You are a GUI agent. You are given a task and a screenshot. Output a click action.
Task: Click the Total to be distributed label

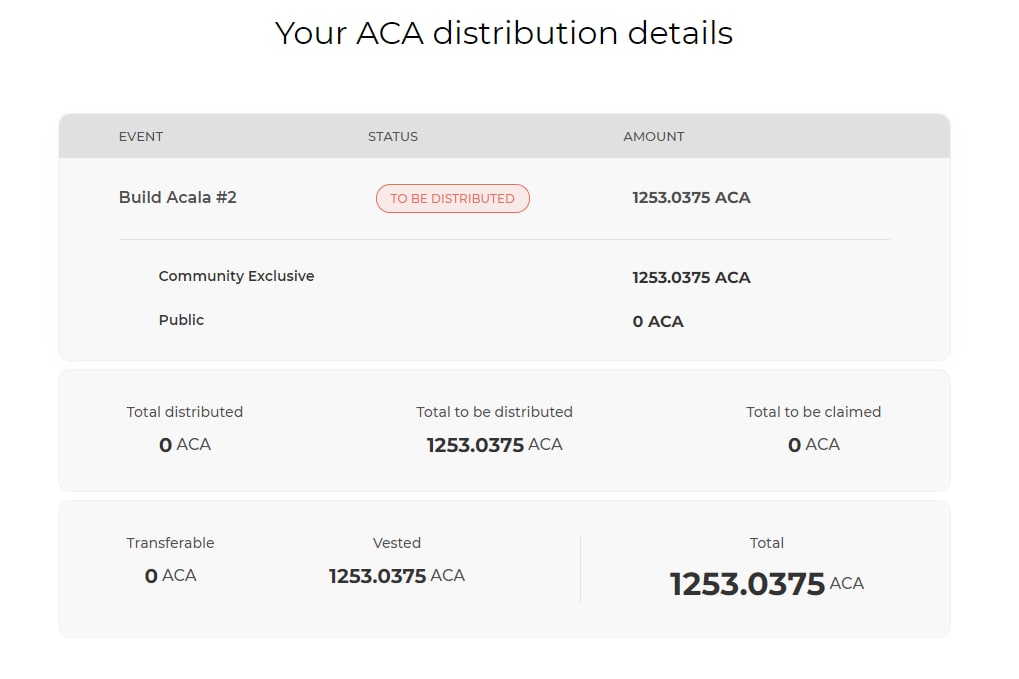click(494, 412)
